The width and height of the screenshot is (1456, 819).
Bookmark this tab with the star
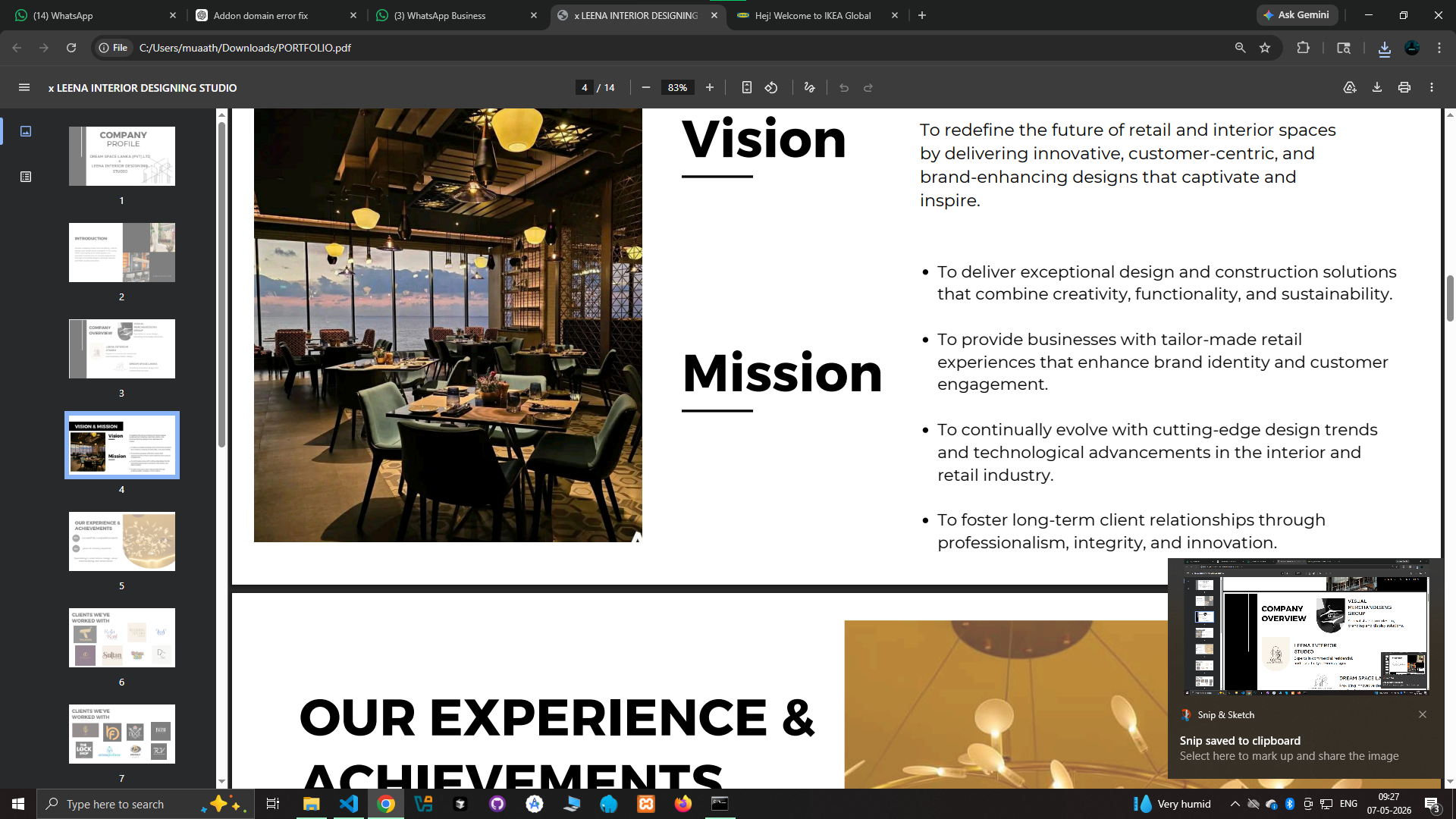pyautogui.click(x=1265, y=48)
